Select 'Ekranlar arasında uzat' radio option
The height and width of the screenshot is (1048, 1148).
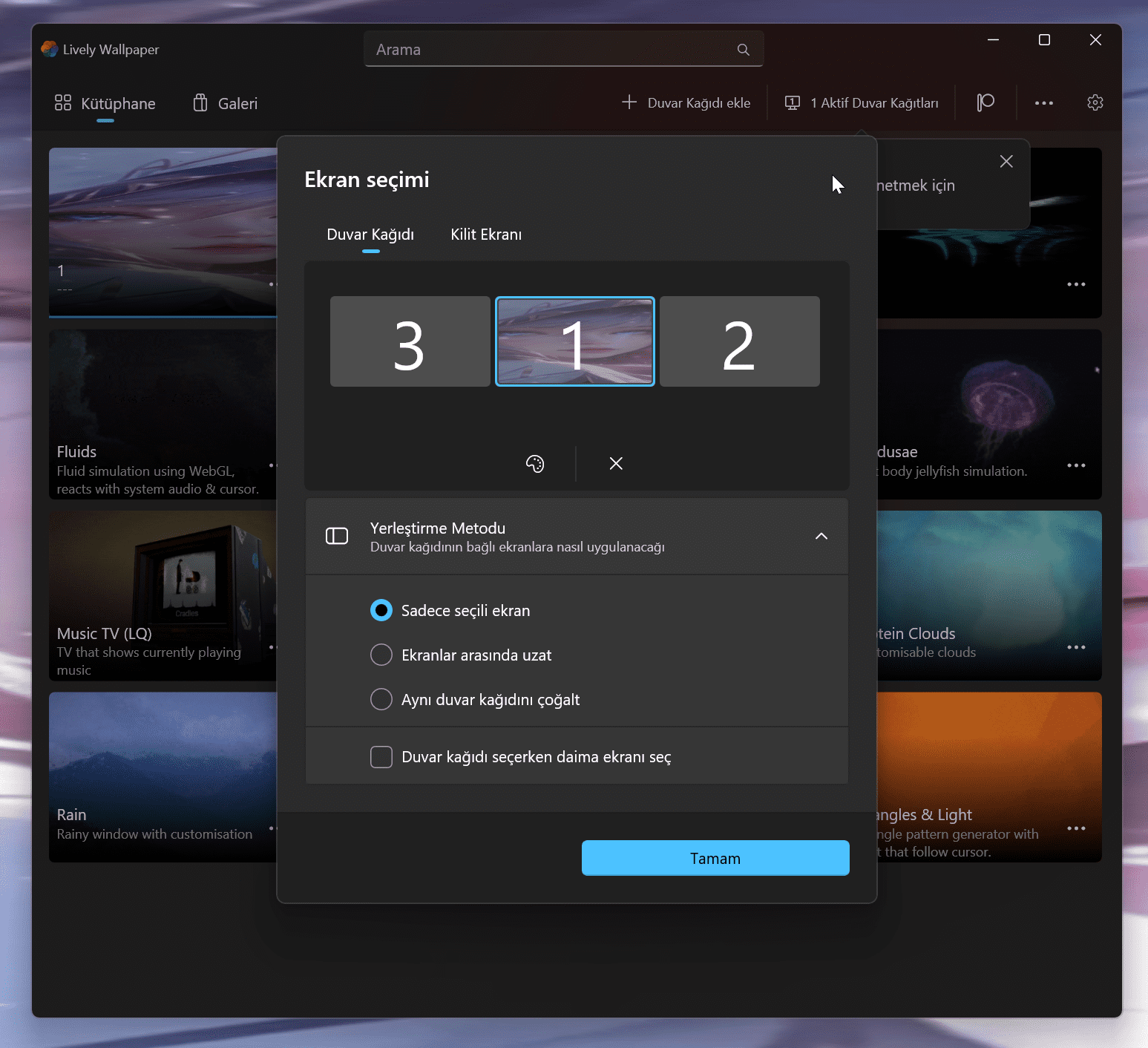coord(381,655)
